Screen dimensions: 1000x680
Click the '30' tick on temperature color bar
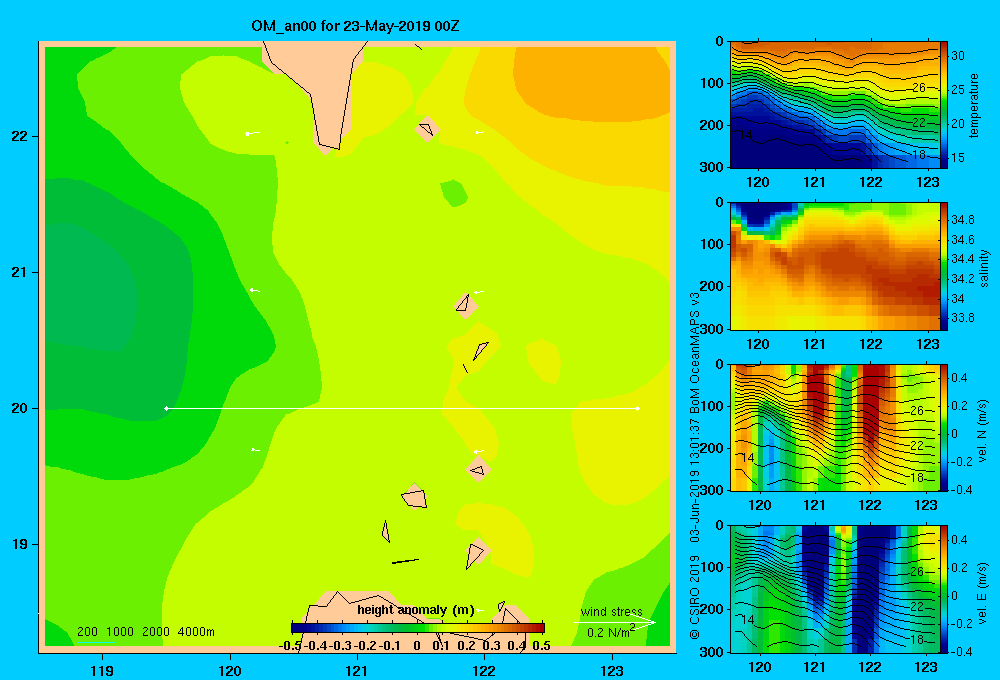(957, 56)
